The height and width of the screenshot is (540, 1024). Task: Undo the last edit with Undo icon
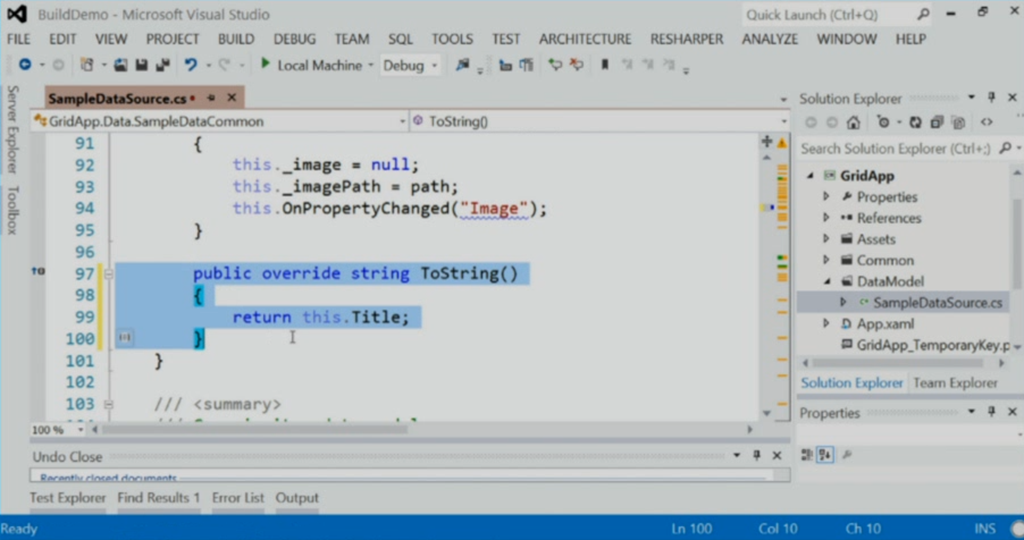[190, 65]
